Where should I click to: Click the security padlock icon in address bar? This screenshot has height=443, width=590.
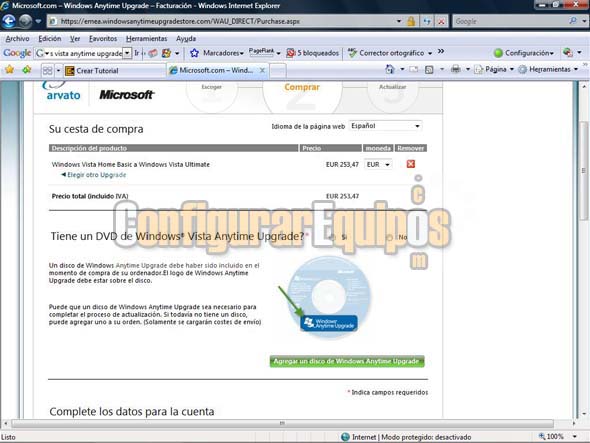(411, 21)
